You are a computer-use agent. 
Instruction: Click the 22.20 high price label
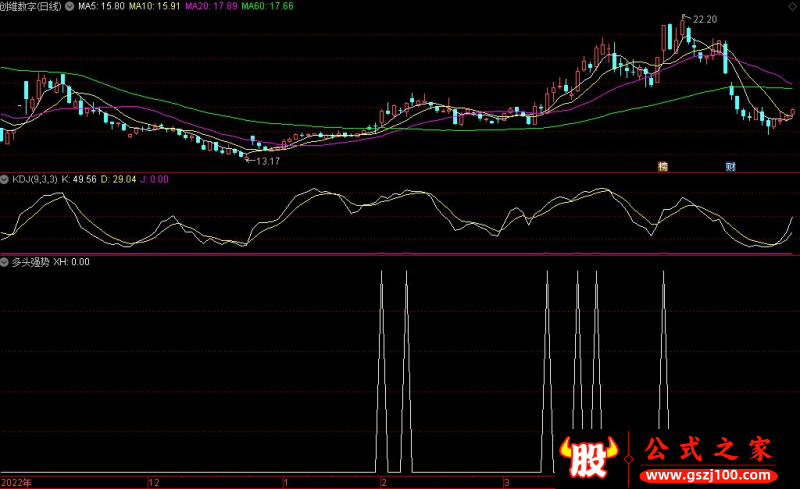(x=705, y=19)
